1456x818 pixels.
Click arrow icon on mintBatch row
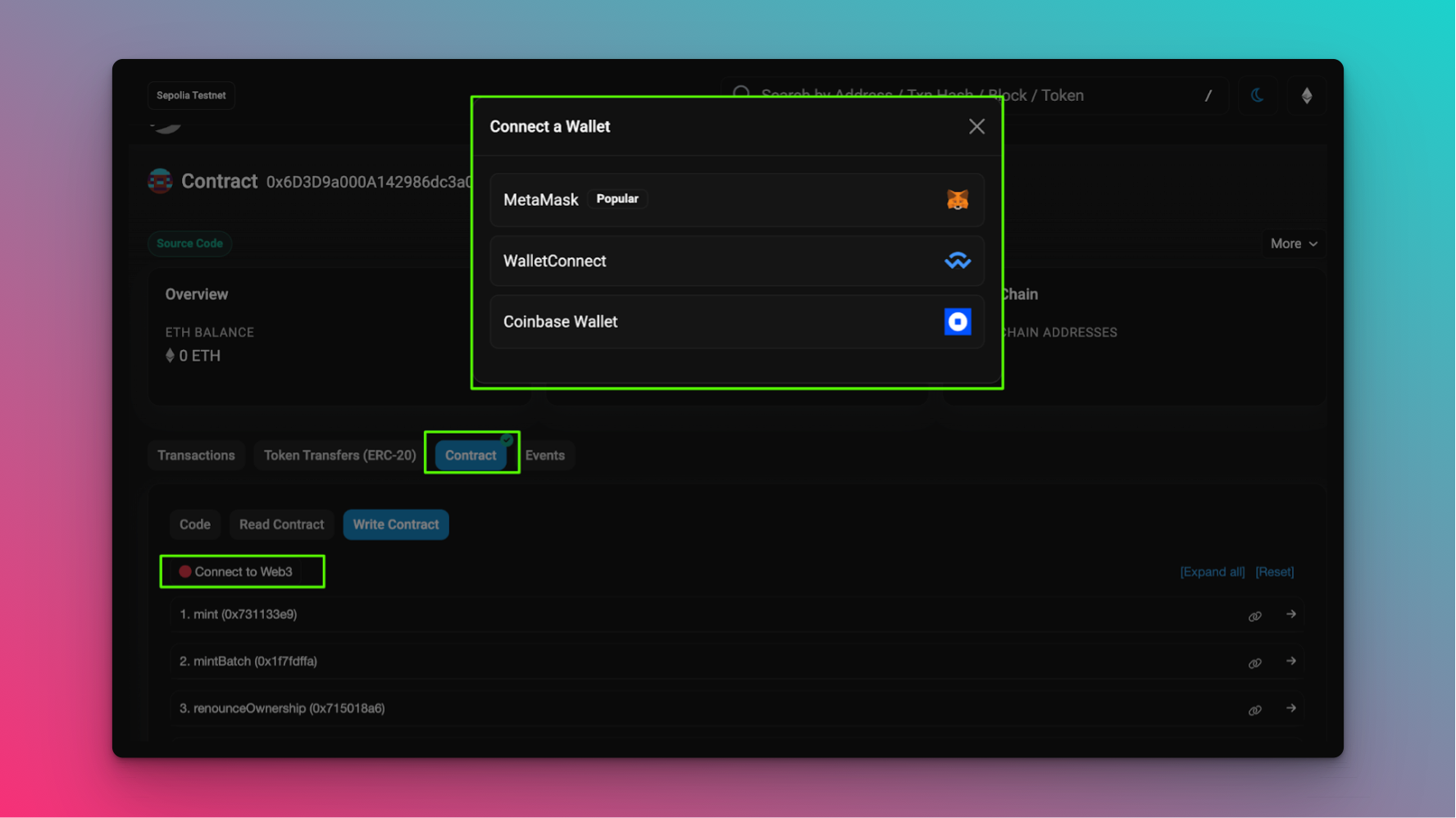tap(1291, 661)
